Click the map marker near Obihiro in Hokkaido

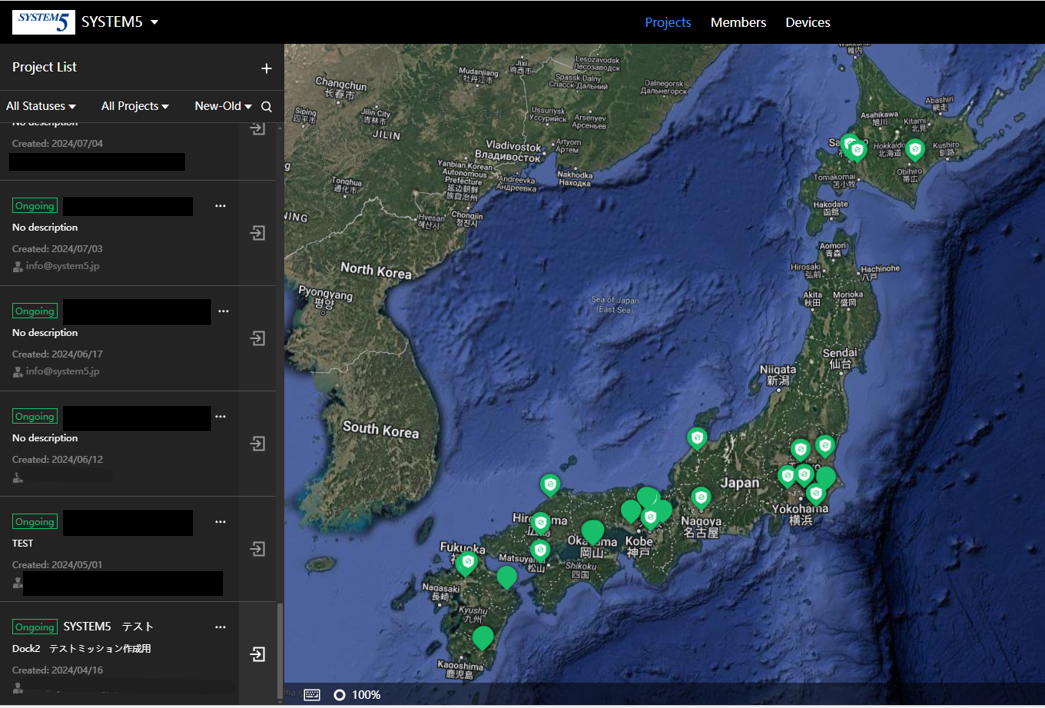[x=915, y=150]
